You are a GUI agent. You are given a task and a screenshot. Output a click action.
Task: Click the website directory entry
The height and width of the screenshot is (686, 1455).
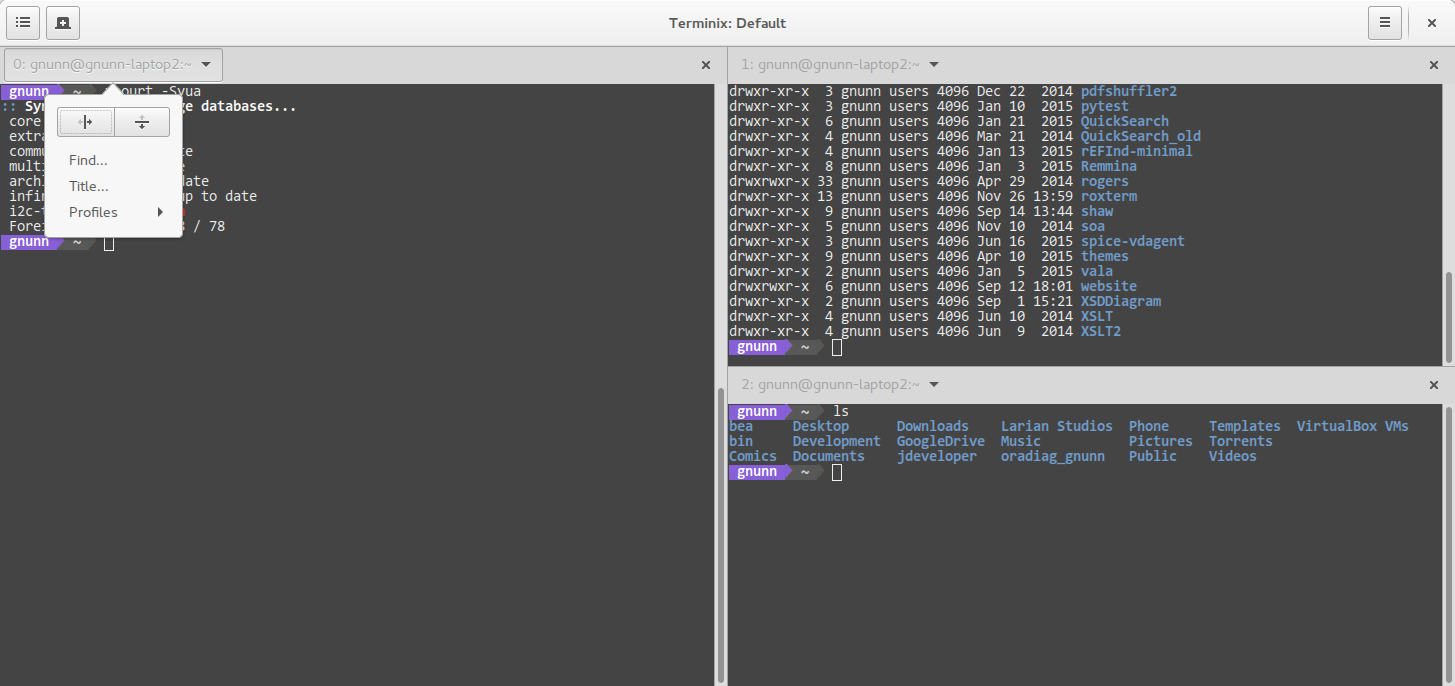coord(1109,286)
